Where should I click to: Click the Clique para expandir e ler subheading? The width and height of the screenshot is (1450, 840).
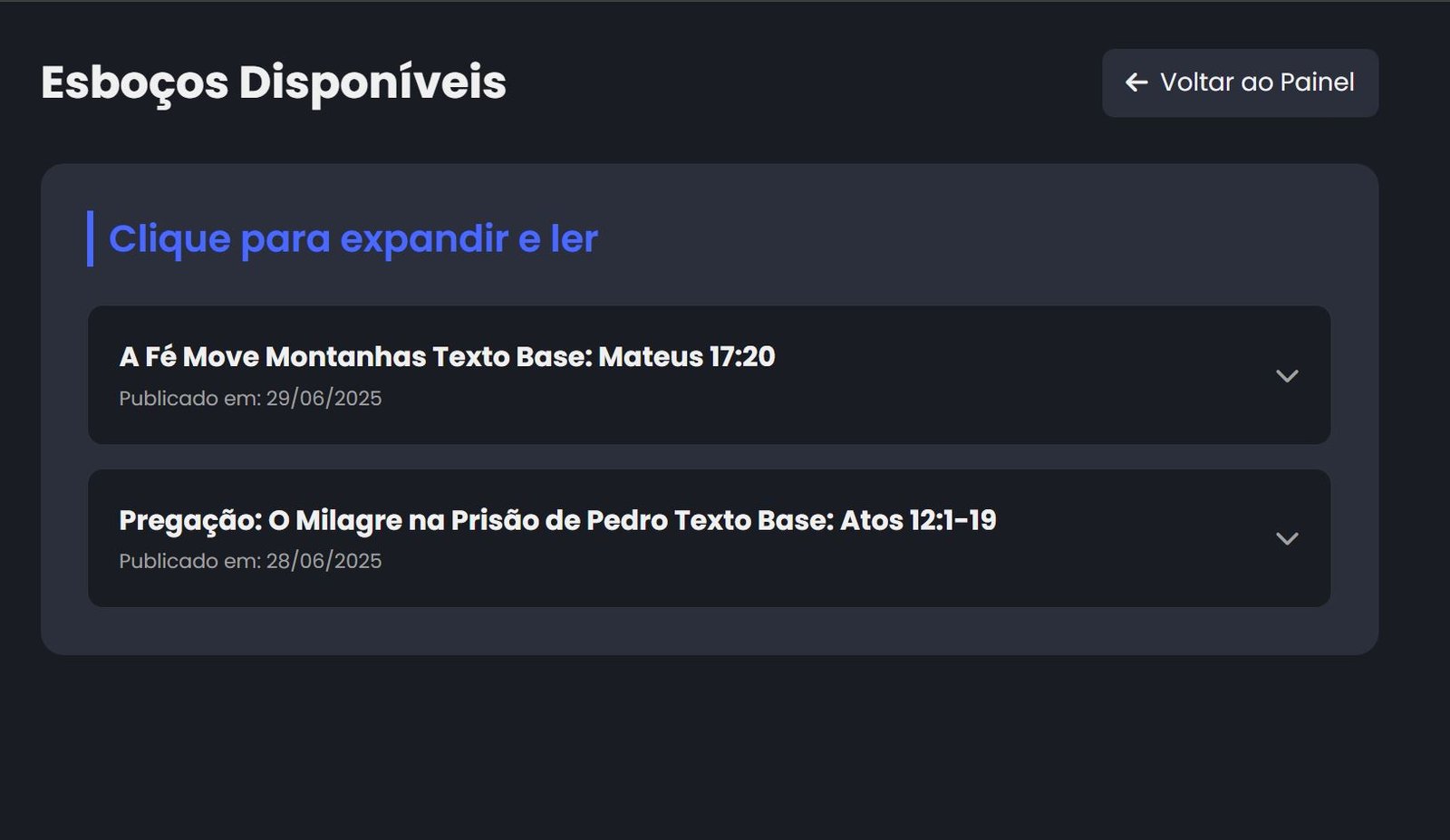(x=353, y=239)
